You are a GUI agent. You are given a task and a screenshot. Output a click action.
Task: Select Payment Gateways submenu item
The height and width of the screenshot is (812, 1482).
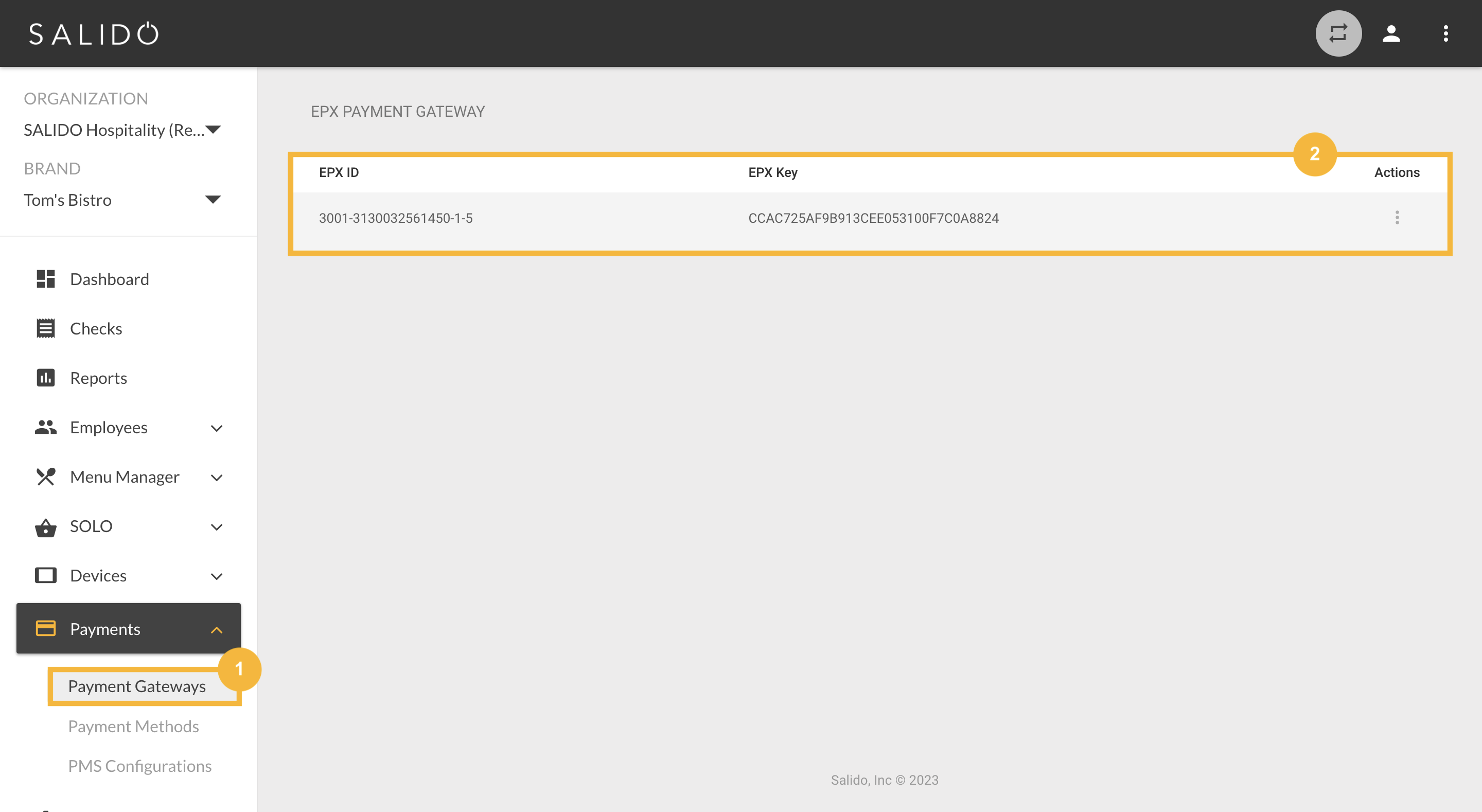coord(137,686)
